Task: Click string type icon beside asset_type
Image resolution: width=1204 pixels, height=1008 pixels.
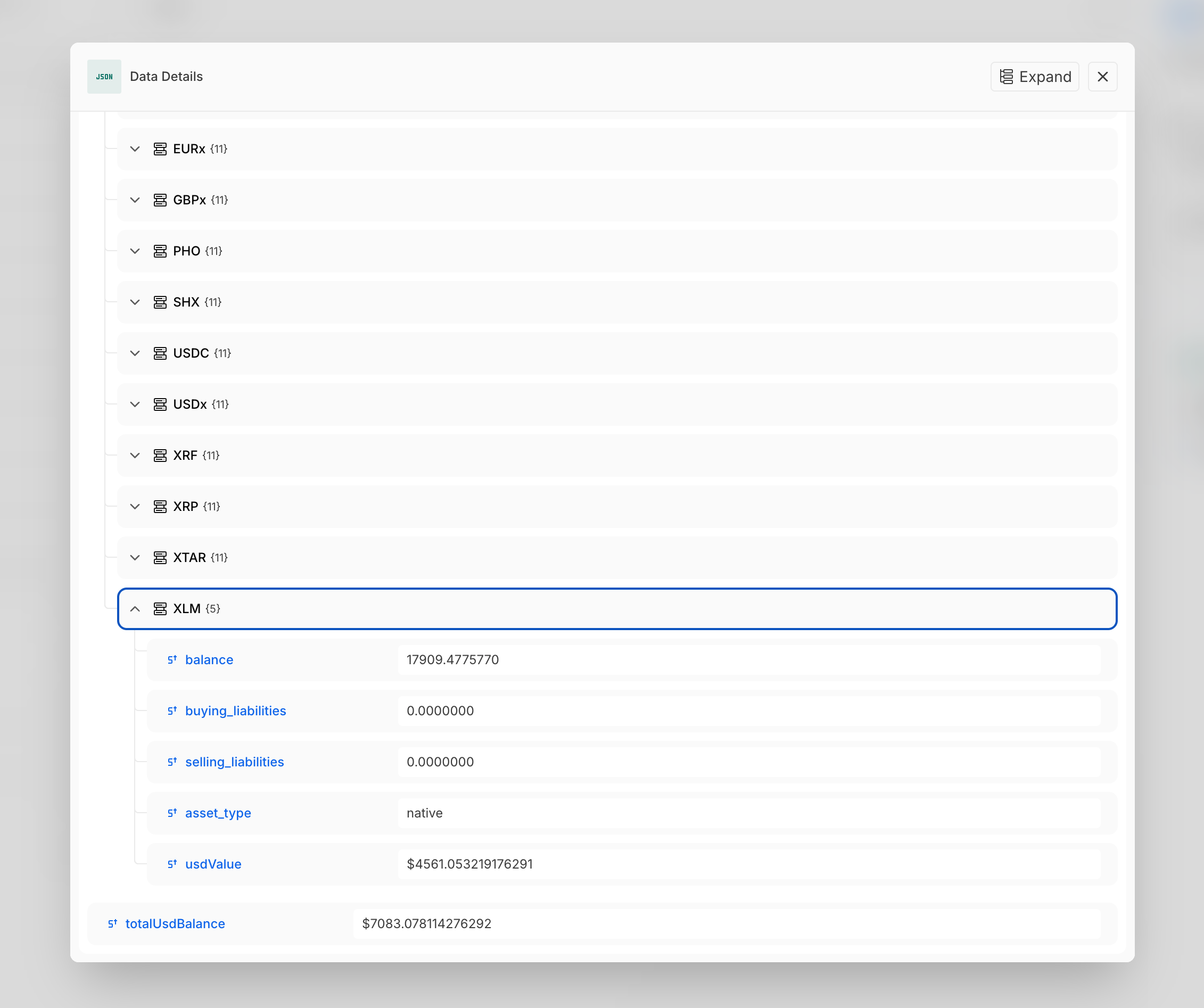Action: click(172, 813)
